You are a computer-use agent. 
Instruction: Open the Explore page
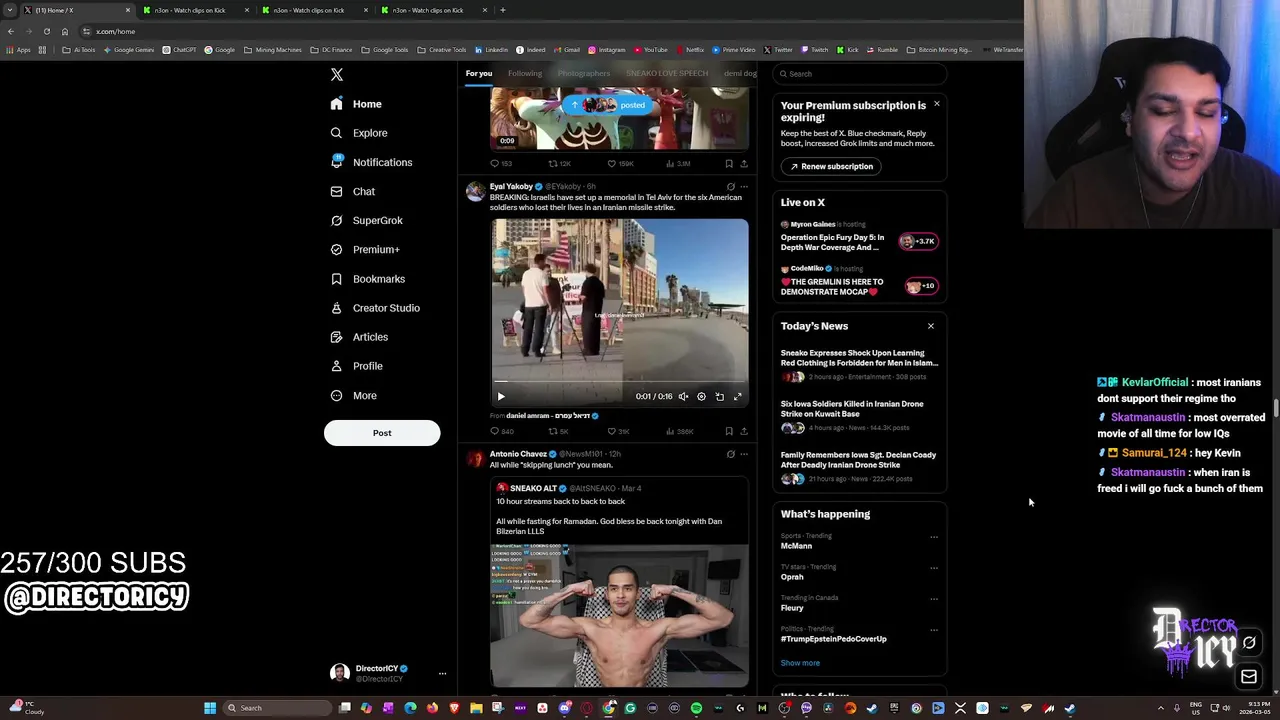(360, 133)
